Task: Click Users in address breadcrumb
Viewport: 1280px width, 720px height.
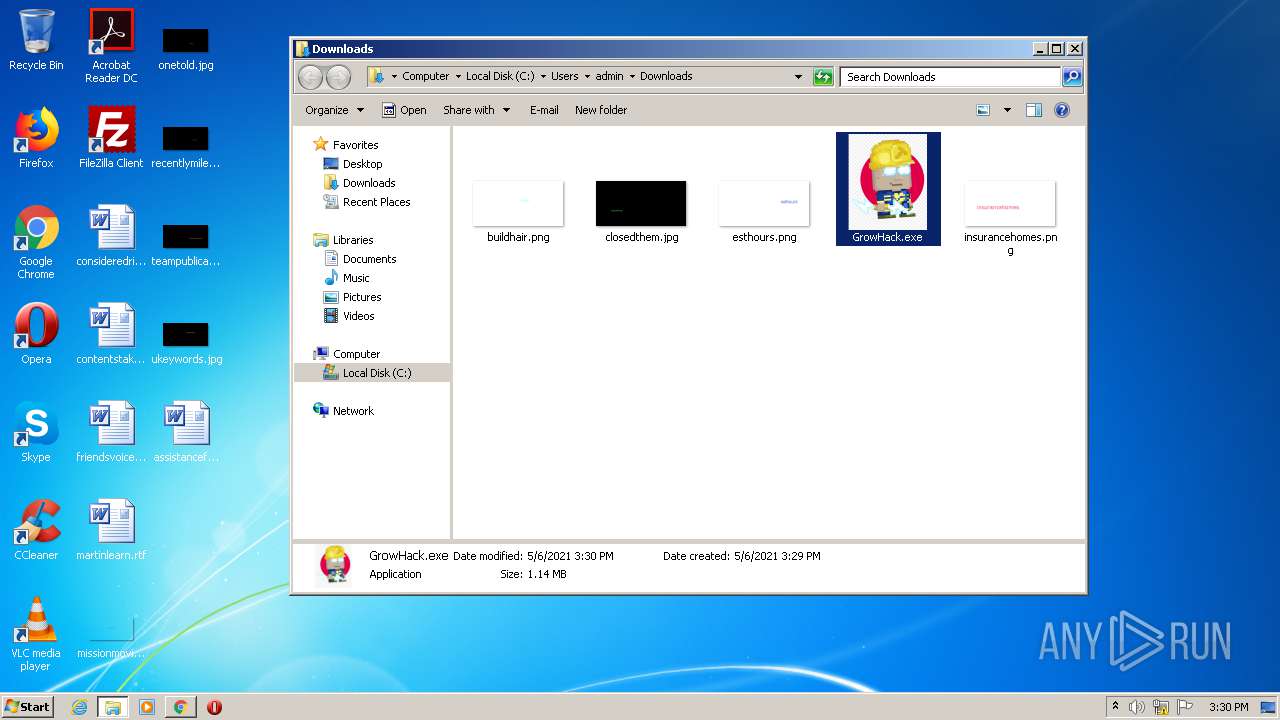Action: point(565,76)
